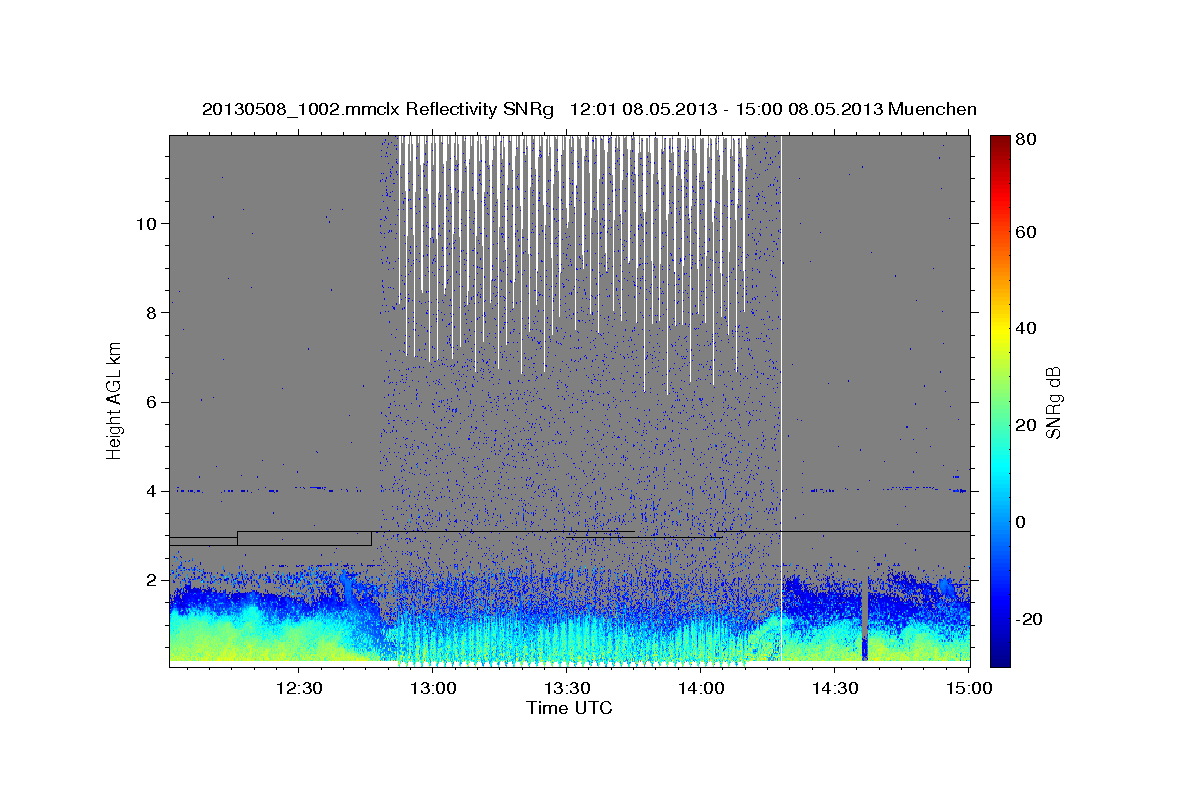Click the height tick label 10
Image resolution: width=1200 pixels, height=800 pixels.
coord(149,223)
